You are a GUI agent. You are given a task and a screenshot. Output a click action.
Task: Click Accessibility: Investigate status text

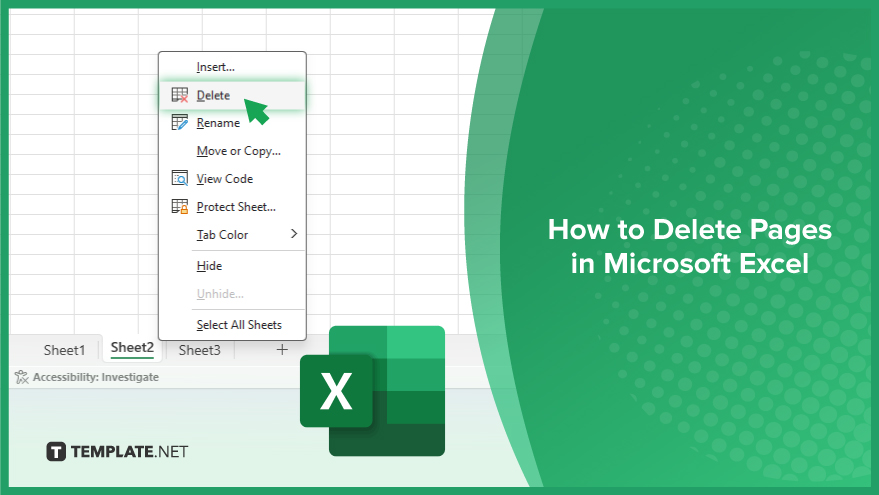[x=96, y=377]
